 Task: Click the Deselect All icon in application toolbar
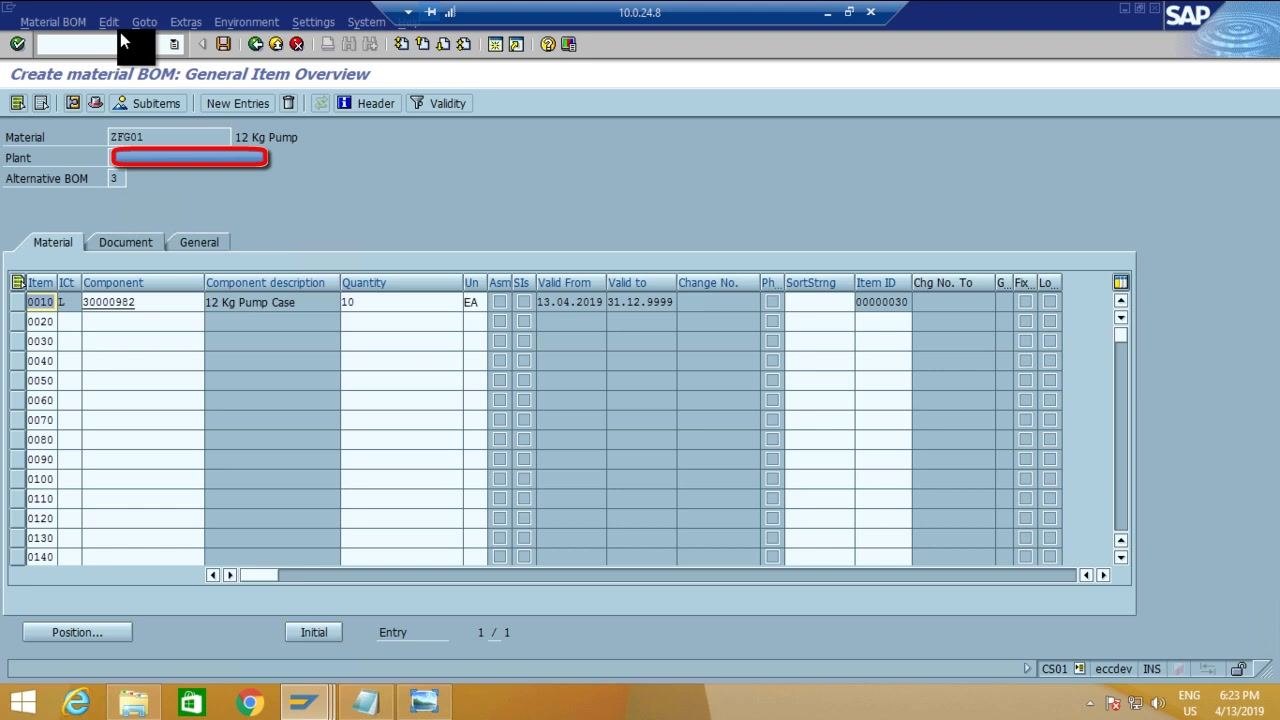click(41, 103)
